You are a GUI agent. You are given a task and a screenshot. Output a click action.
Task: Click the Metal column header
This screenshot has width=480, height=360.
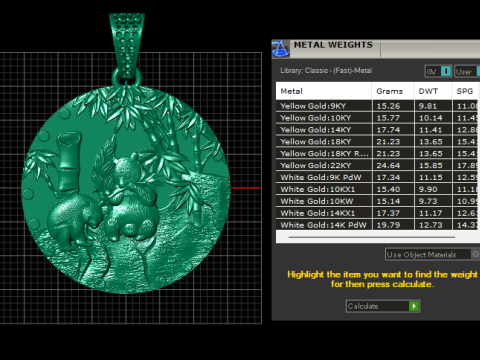click(x=324, y=91)
